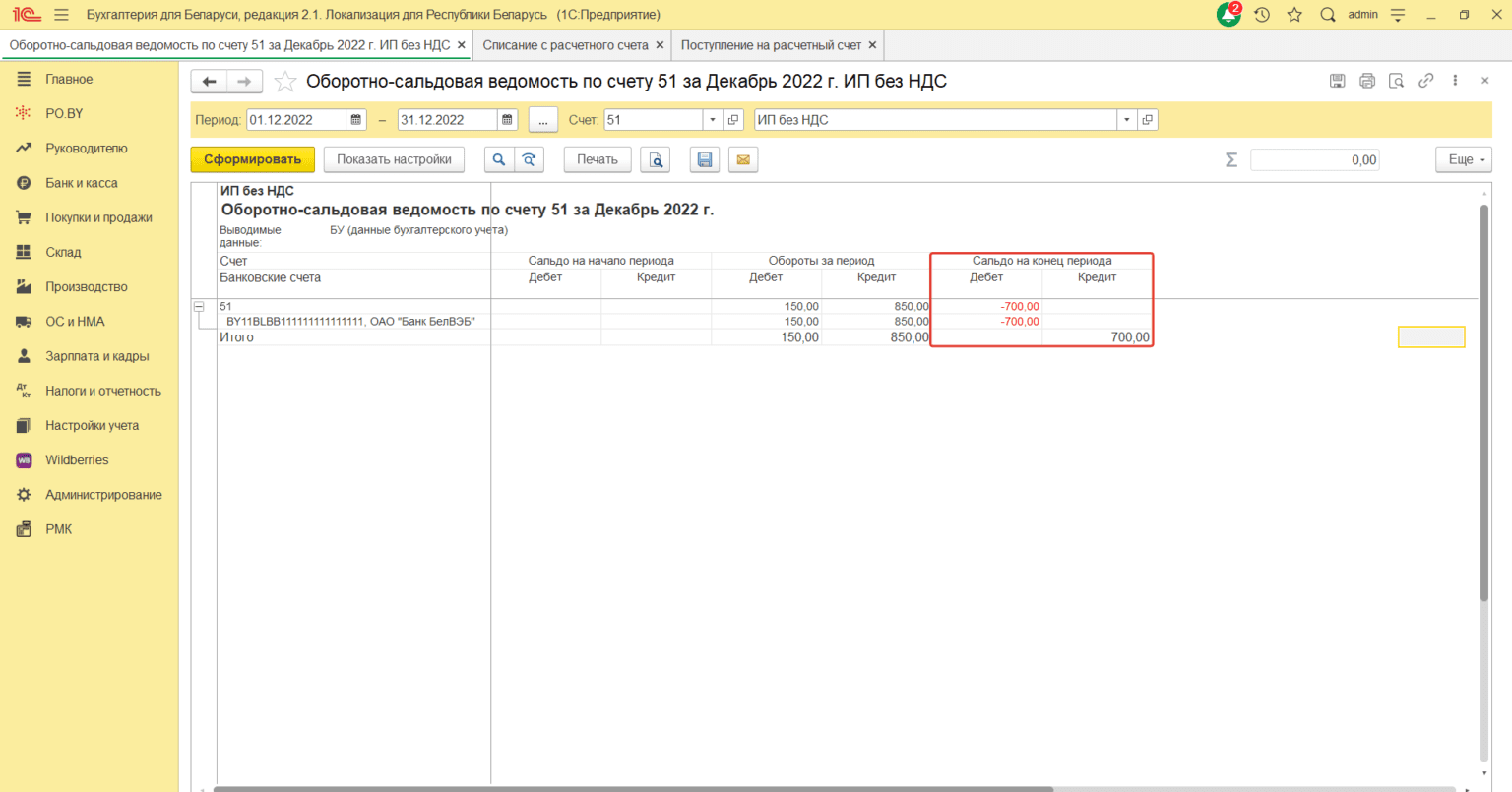Open print preview toolbar icon
This screenshot has width=1512, height=792.
pyautogui.click(x=656, y=159)
